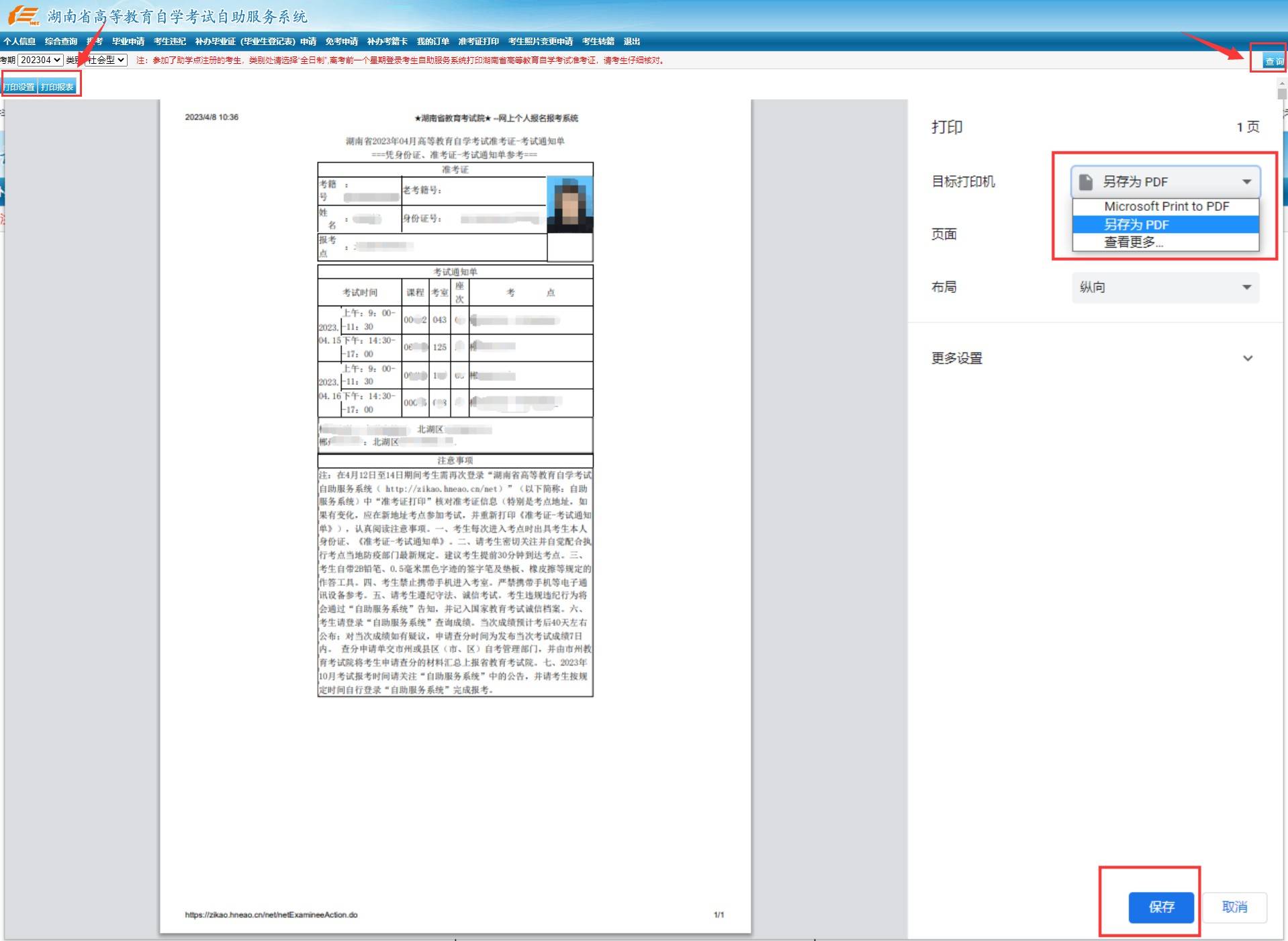Image resolution: width=1288 pixels, height=941 pixels.
Task: Open the 布局 纵向 layout dropdown
Action: point(1165,287)
